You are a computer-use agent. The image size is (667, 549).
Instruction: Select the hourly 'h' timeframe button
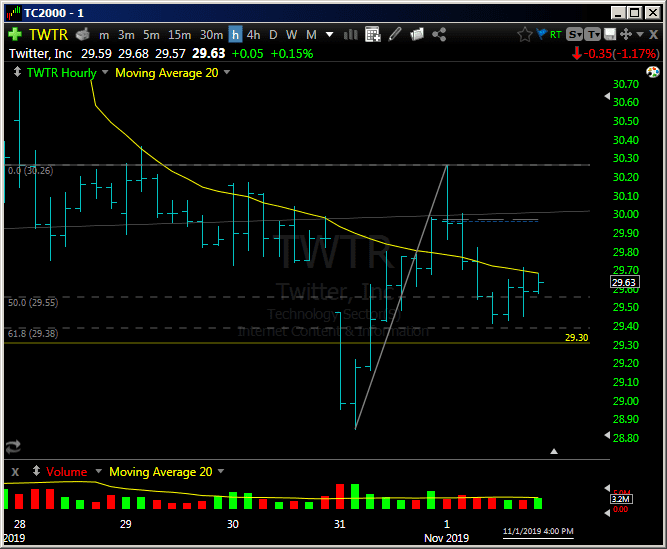[x=235, y=35]
